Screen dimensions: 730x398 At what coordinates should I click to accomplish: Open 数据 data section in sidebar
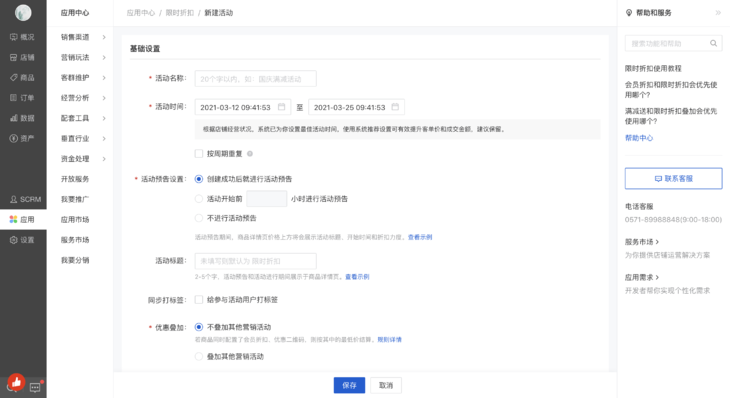(23, 118)
